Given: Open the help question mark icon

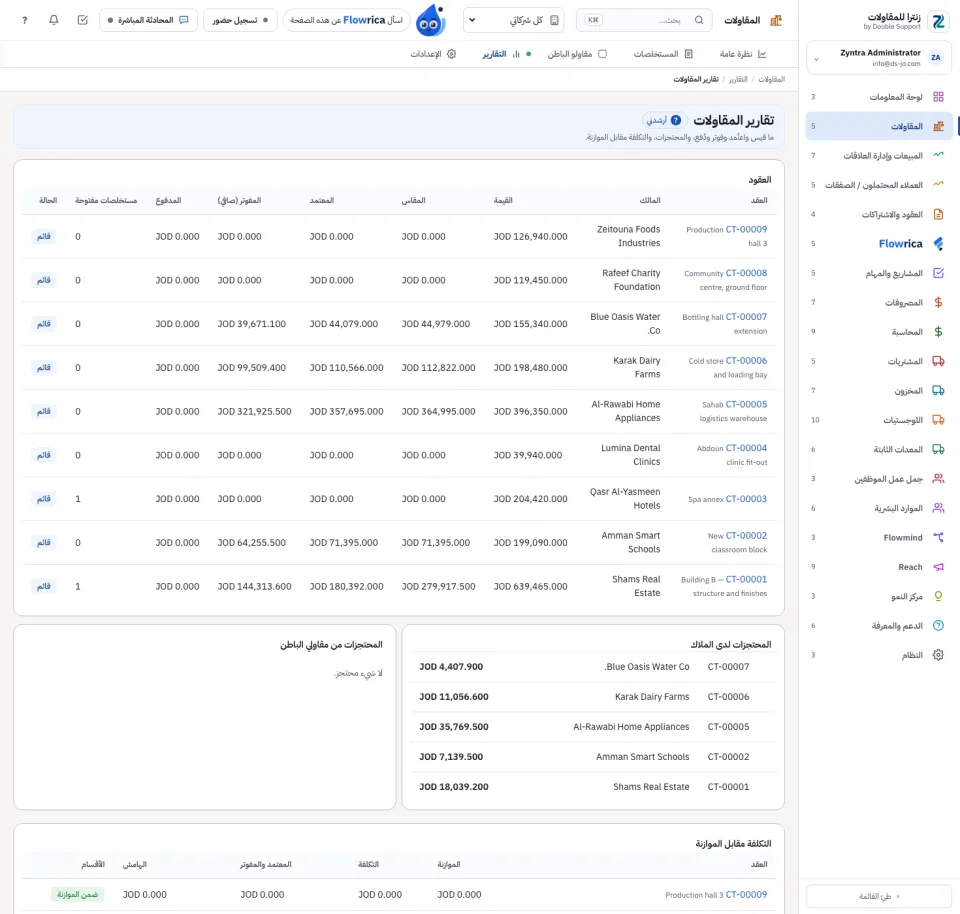Looking at the screenshot, I should (24, 20).
